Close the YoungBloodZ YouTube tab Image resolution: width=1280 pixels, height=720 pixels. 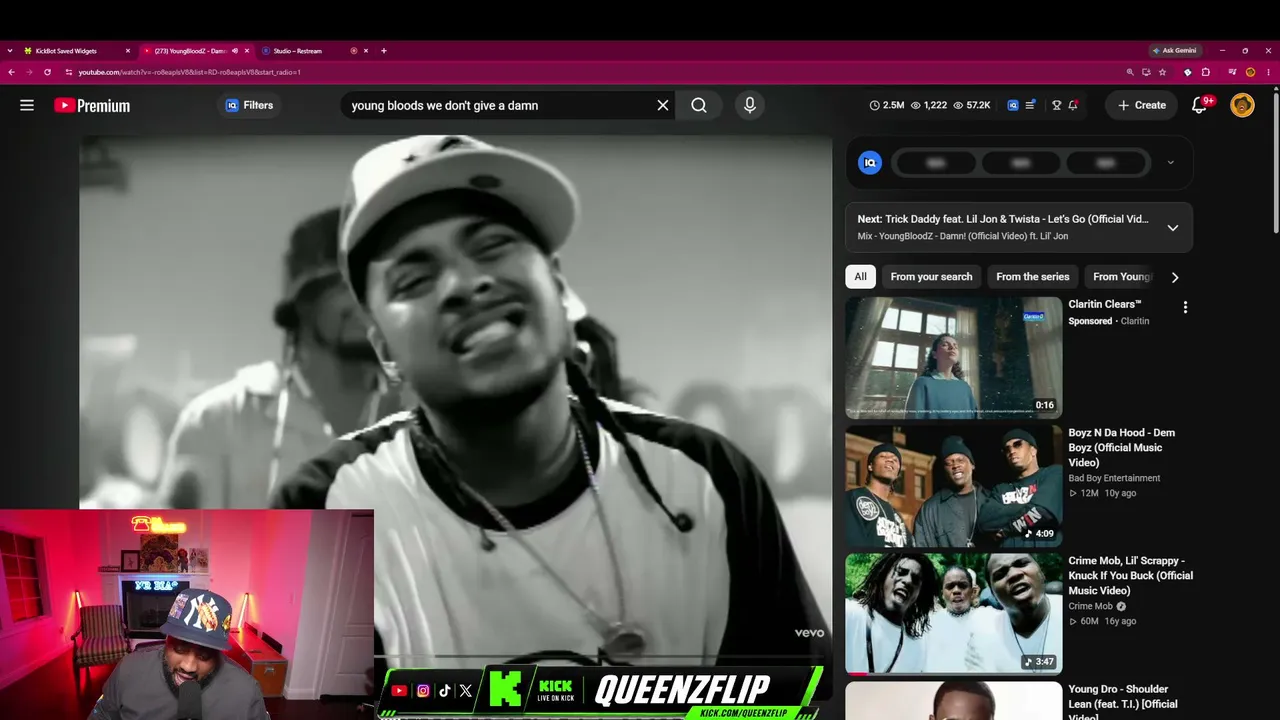[247, 51]
